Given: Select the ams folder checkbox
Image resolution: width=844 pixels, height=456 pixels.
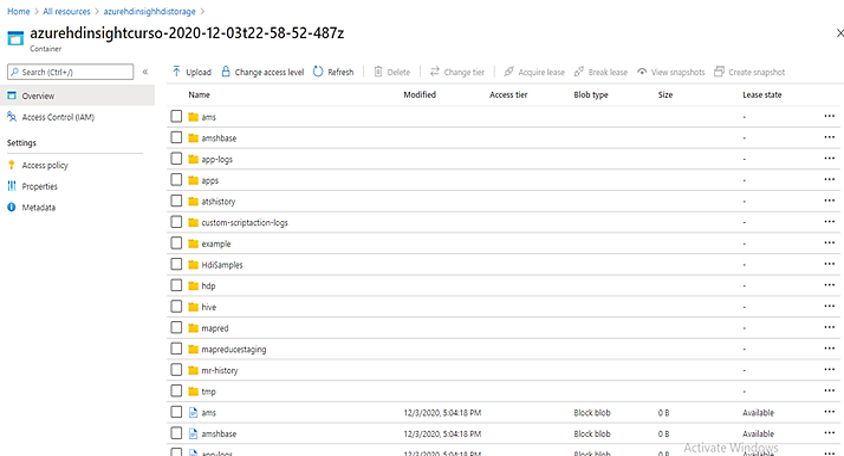Looking at the screenshot, I should pyautogui.click(x=176, y=116).
